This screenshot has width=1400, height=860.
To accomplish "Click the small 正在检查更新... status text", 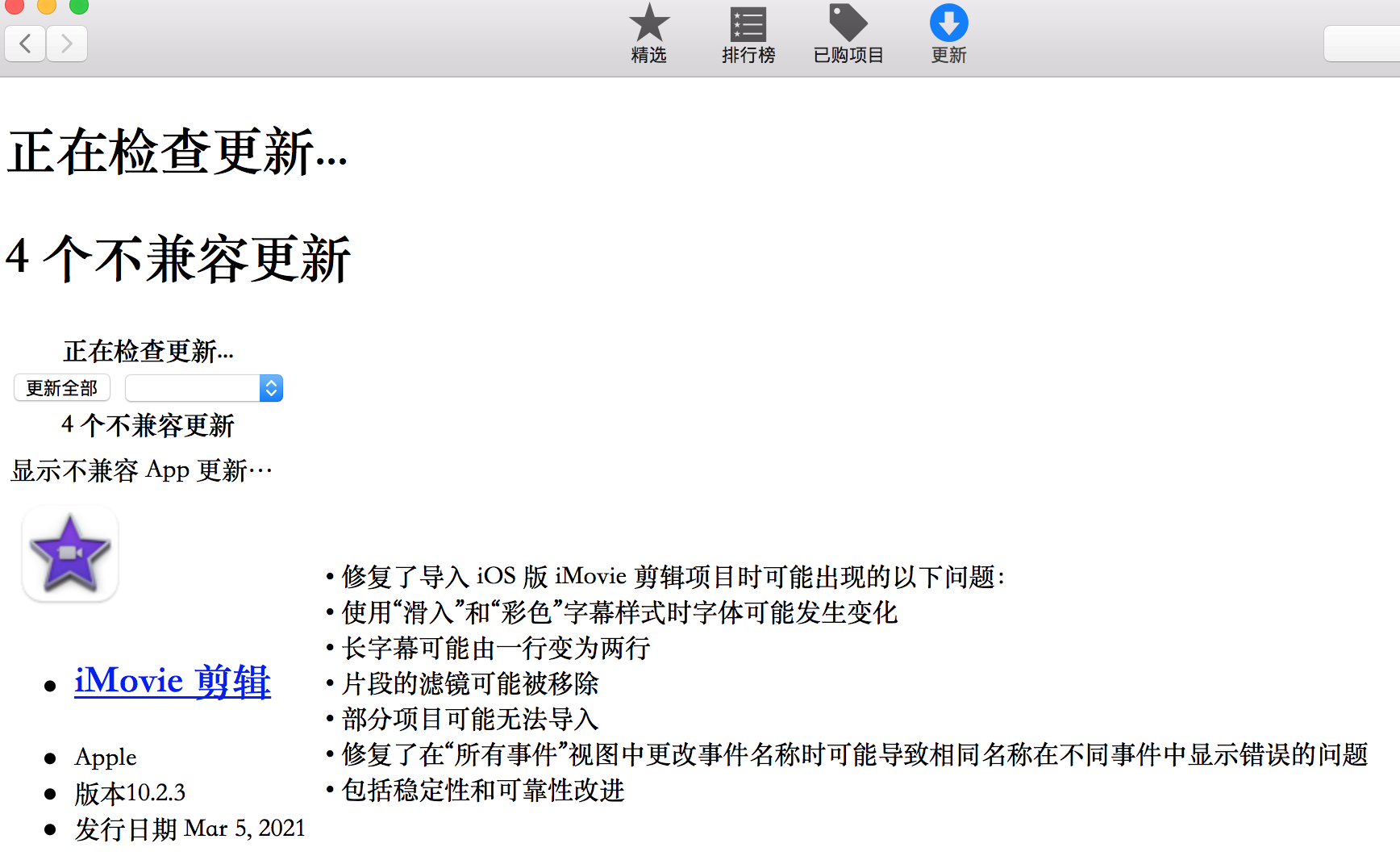I will (x=148, y=351).
